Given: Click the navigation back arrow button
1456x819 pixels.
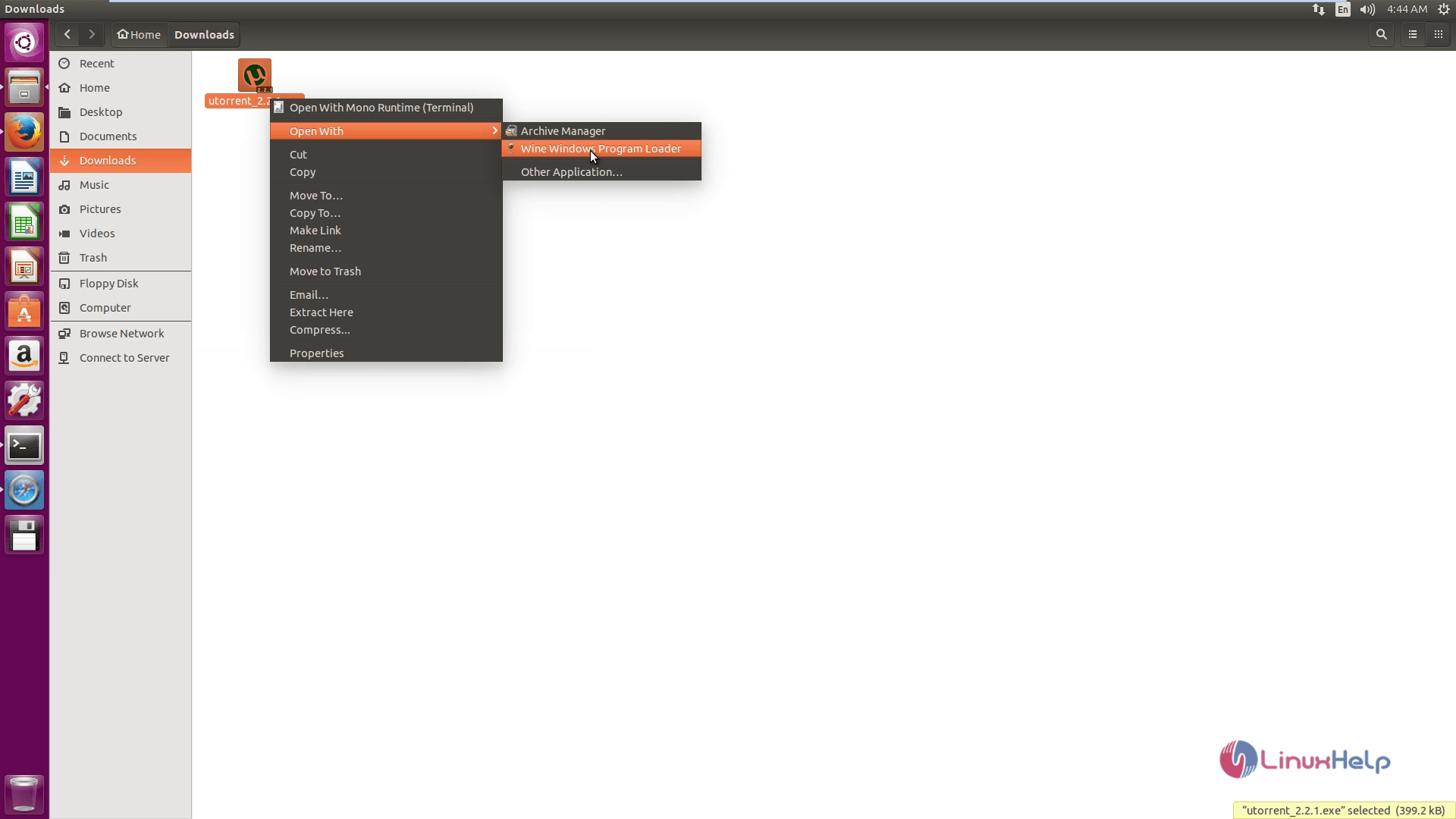Looking at the screenshot, I should (x=67, y=34).
